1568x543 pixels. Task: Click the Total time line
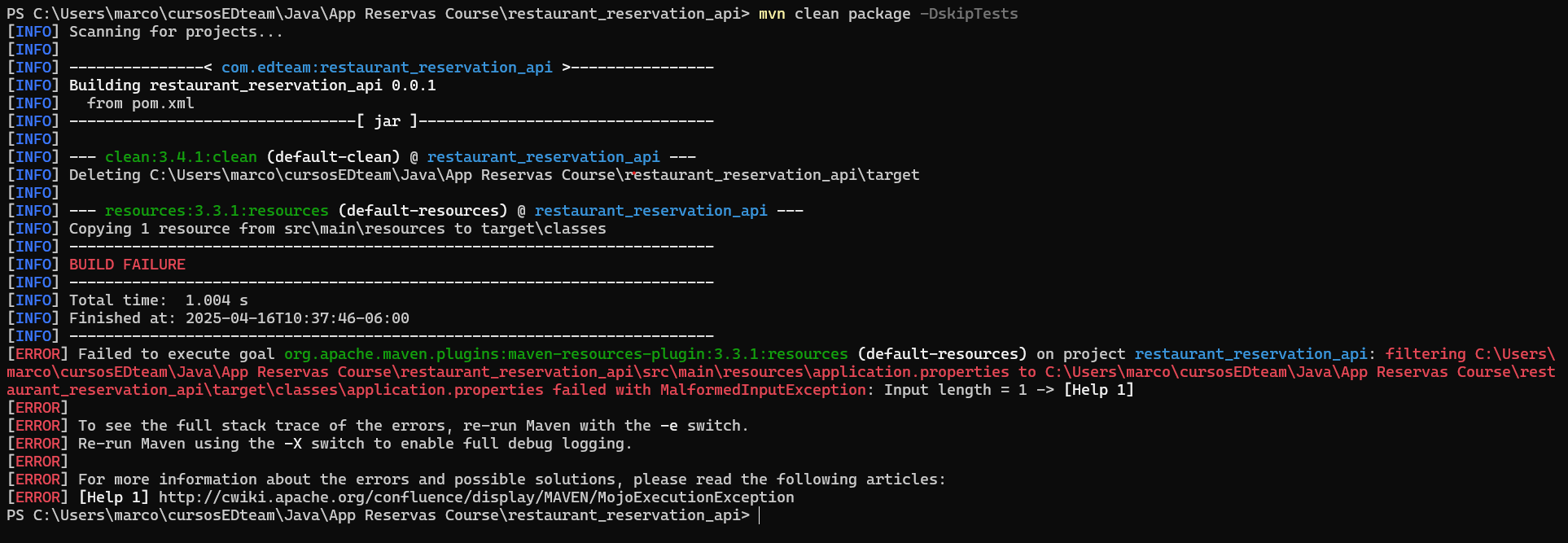[x=159, y=300]
